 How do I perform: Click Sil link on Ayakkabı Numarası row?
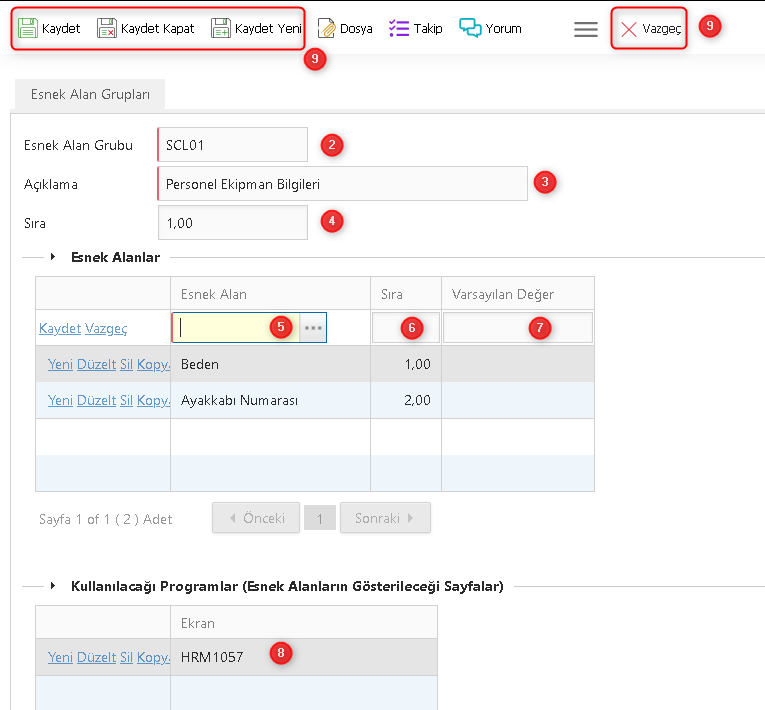coord(126,400)
